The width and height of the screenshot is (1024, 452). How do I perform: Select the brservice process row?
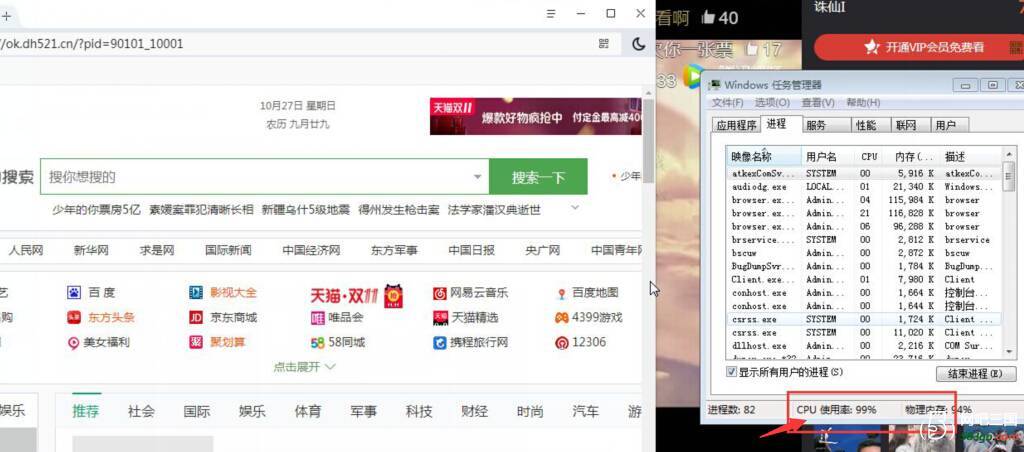coord(865,240)
